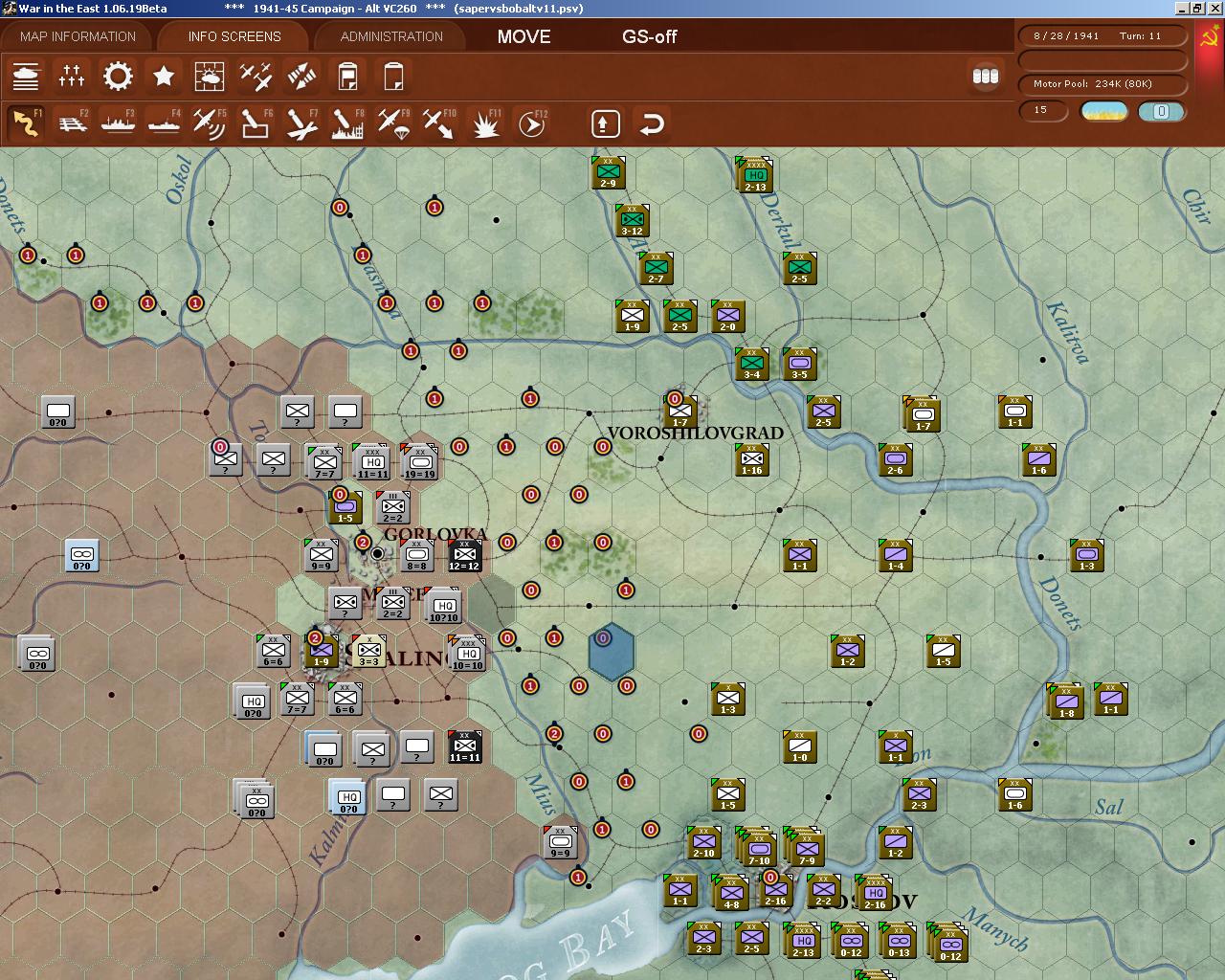
Task: Select the F6 bomb unit mode icon
Action: [x=256, y=123]
